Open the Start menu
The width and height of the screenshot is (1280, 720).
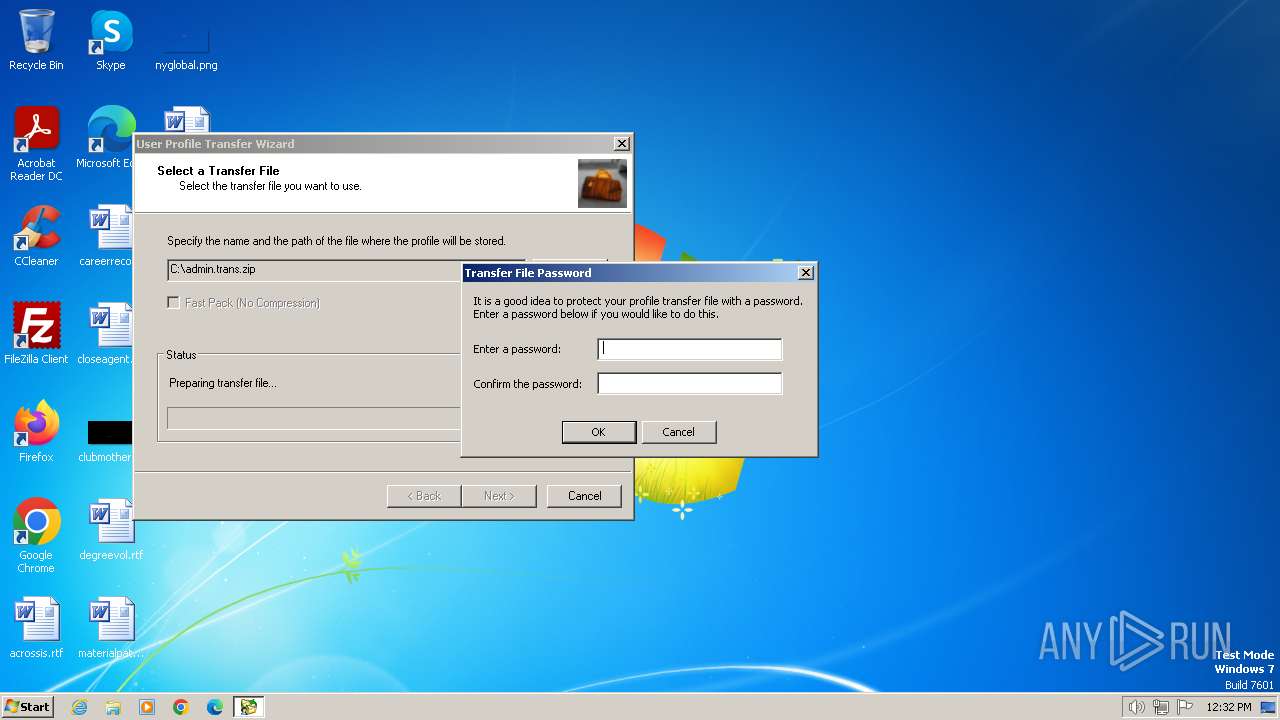pyautogui.click(x=28, y=707)
